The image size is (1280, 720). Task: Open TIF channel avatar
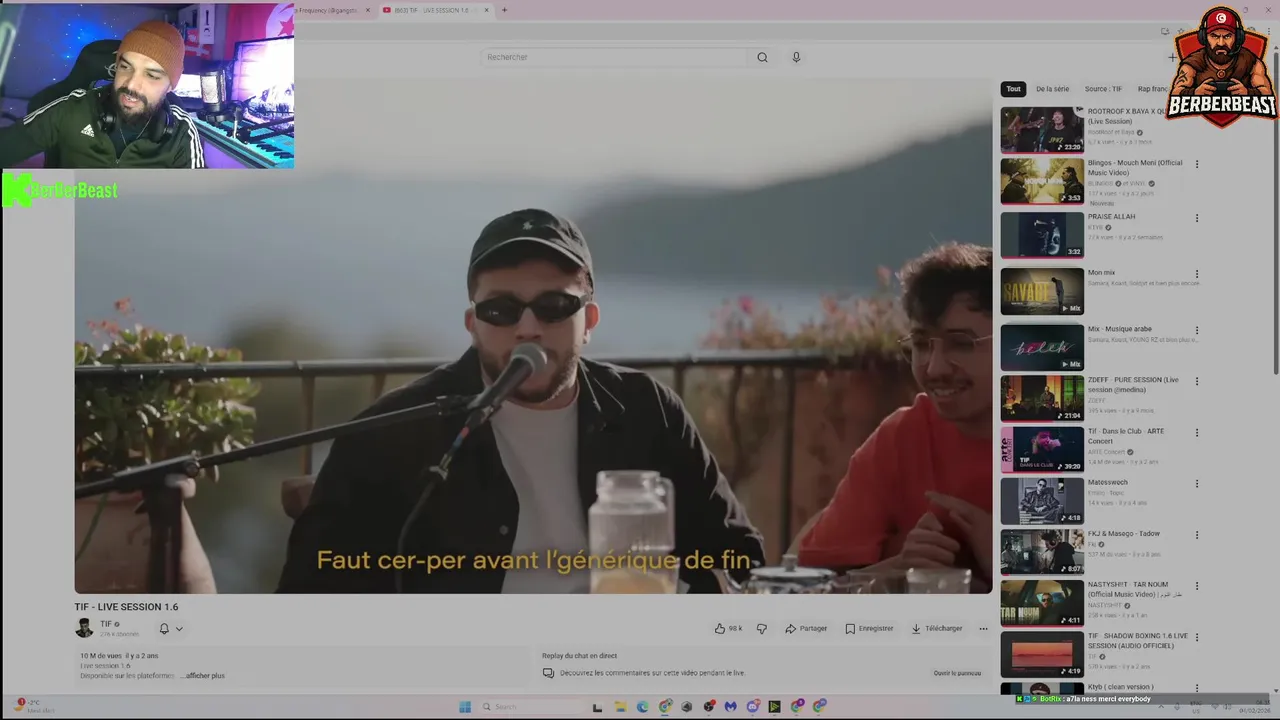click(84, 628)
